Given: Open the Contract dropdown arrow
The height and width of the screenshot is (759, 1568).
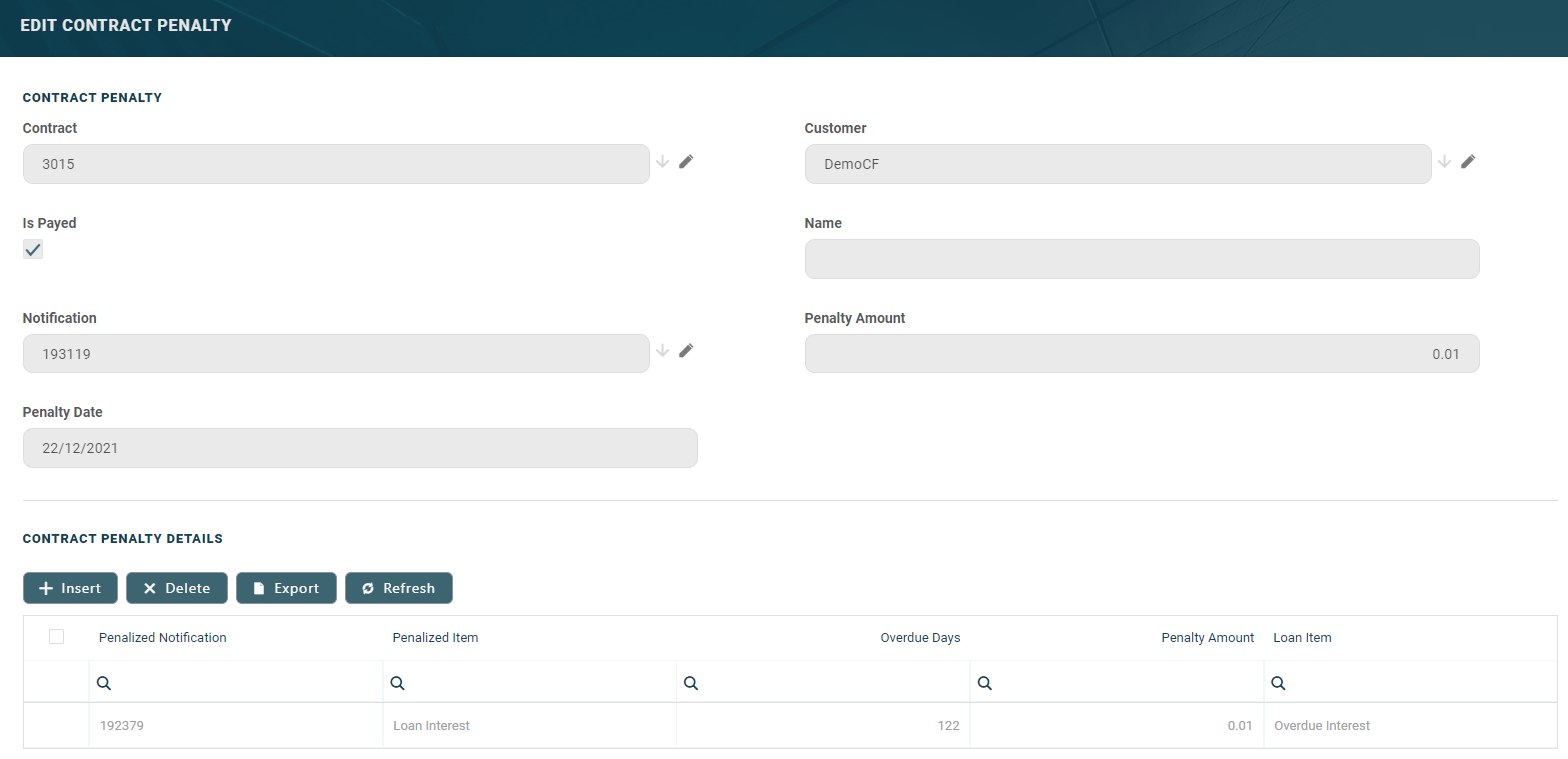Looking at the screenshot, I should [x=662, y=161].
